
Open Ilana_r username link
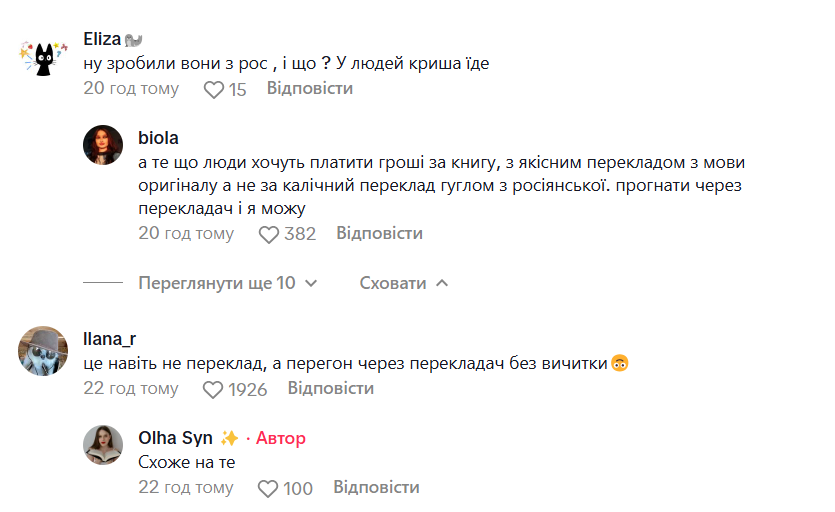(x=109, y=339)
